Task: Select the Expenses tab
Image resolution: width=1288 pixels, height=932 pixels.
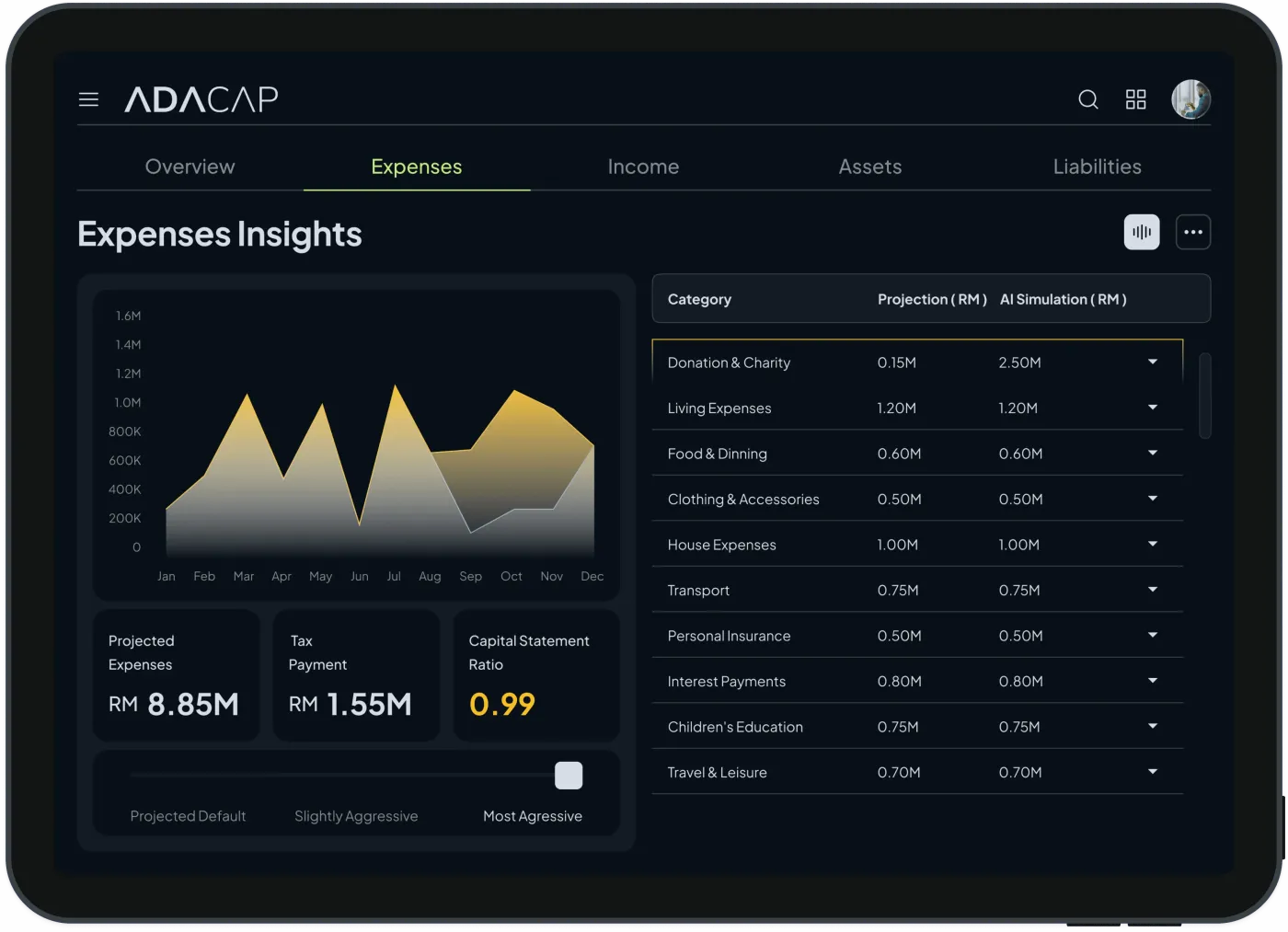Action: coord(417,167)
